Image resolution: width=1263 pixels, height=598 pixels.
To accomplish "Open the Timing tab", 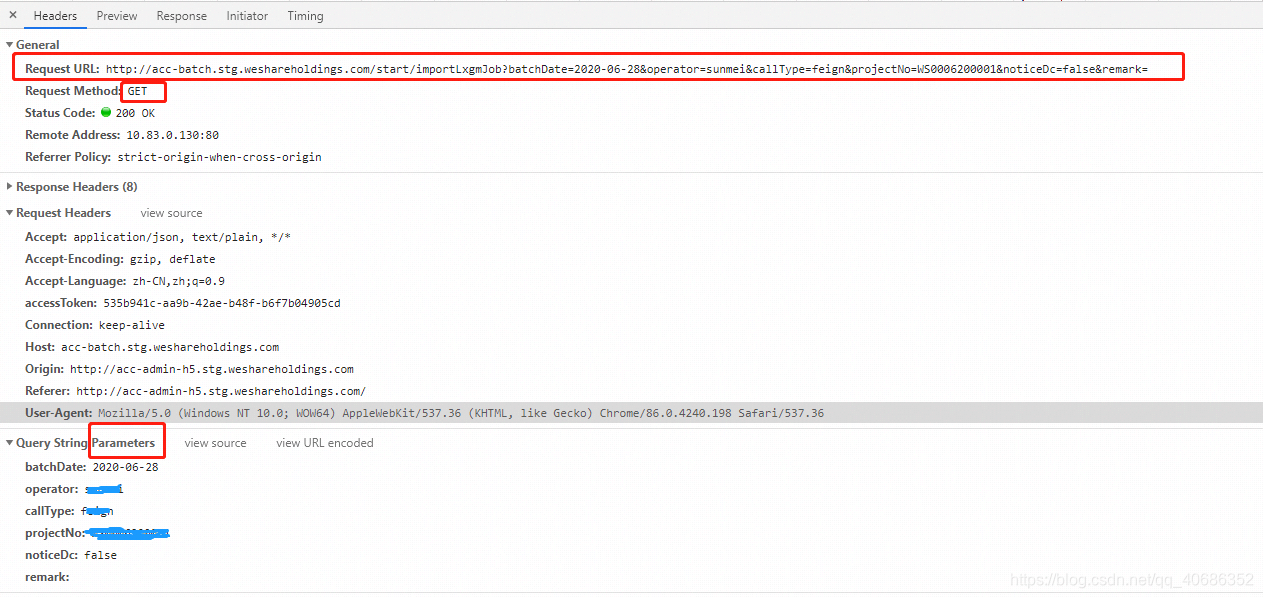I will 305,16.
